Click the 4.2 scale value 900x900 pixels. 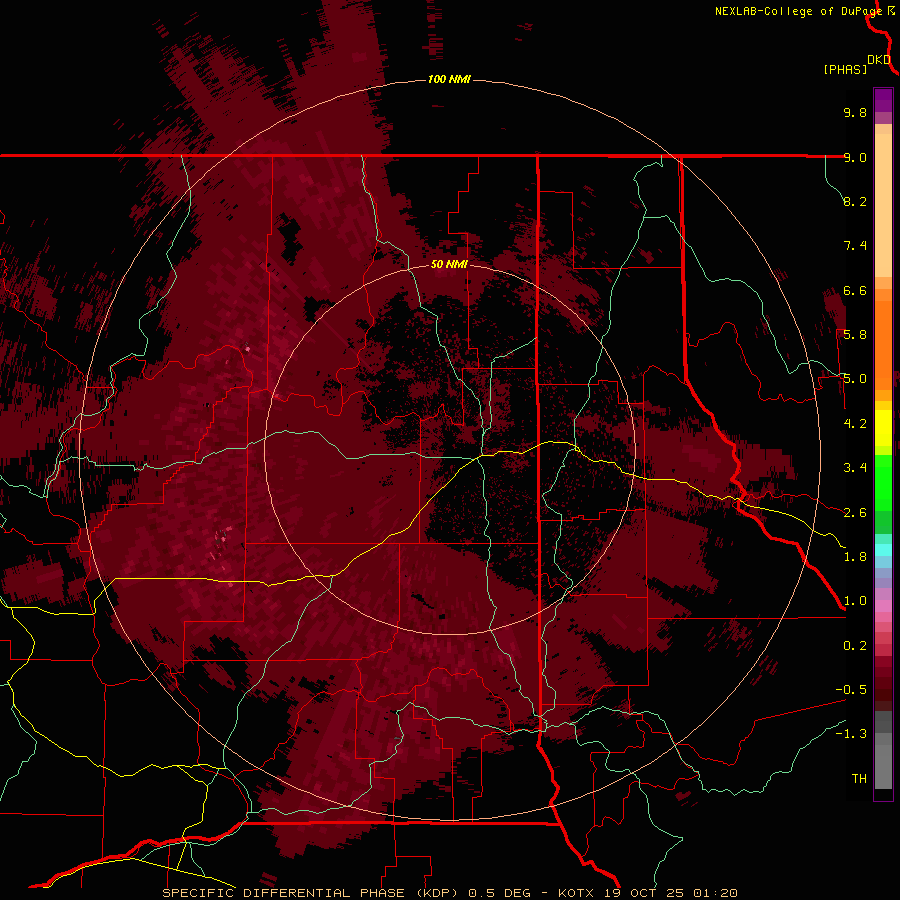coord(855,424)
